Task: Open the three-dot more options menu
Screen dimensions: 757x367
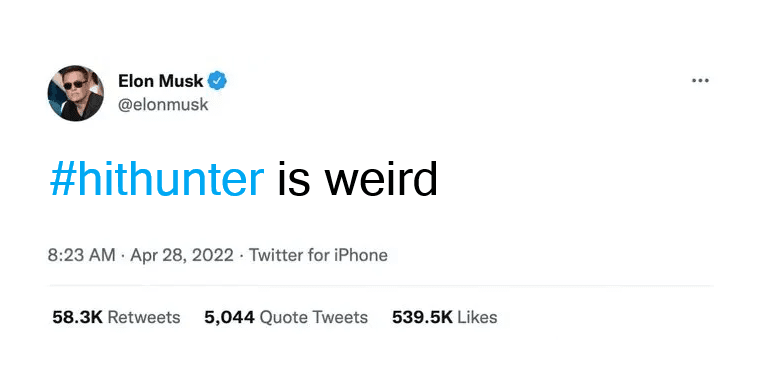Action: click(700, 81)
